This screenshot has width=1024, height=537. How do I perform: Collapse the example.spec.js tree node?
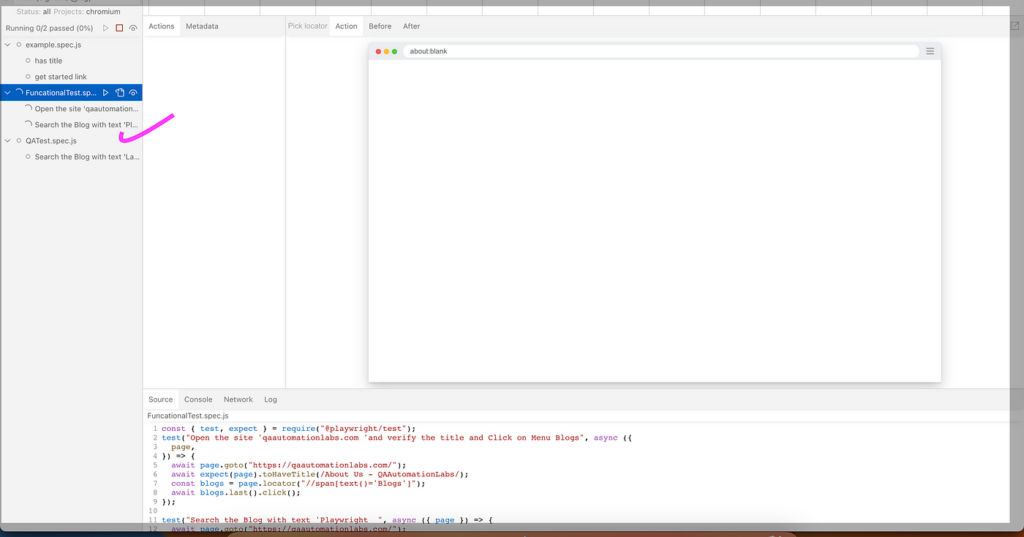[x=8, y=45]
